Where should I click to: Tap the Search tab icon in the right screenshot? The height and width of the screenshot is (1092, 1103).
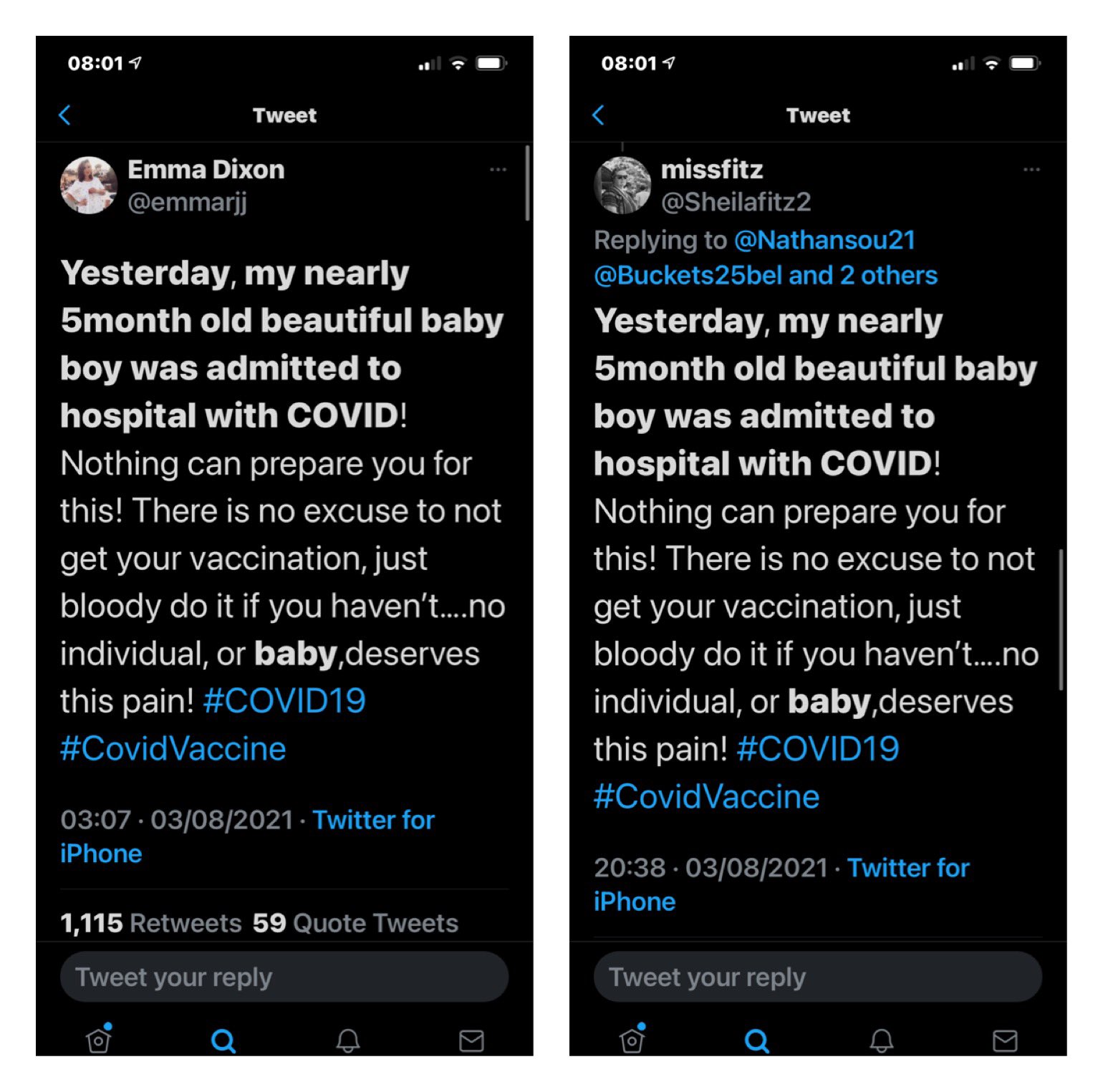click(757, 1040)
